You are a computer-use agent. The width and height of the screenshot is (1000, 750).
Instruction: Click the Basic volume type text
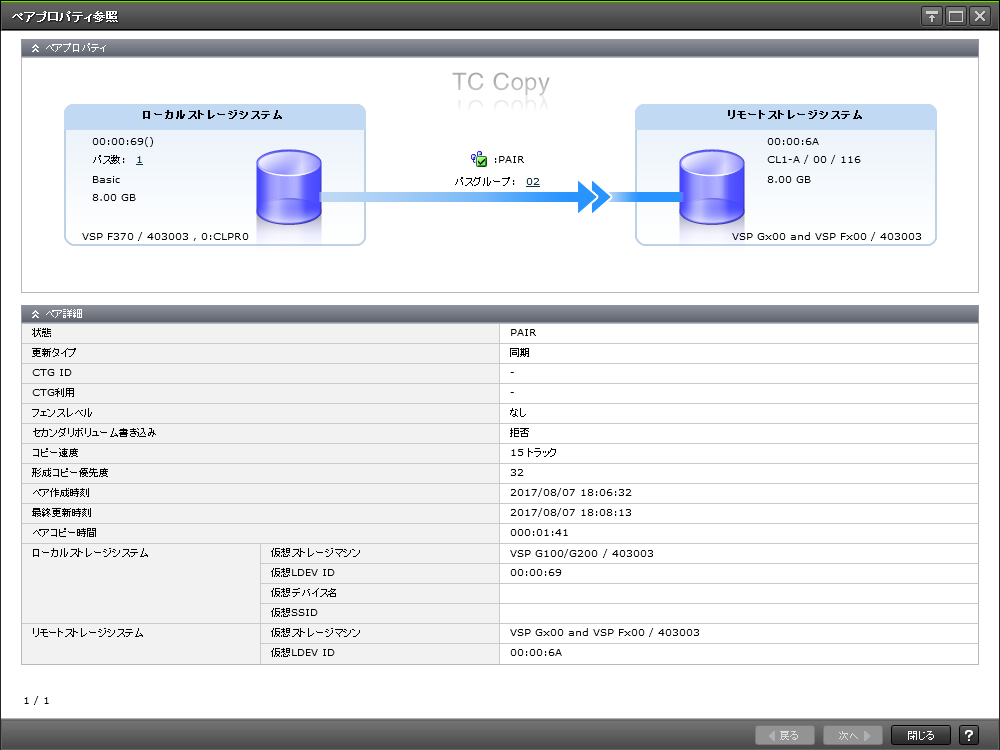point(106,180)
